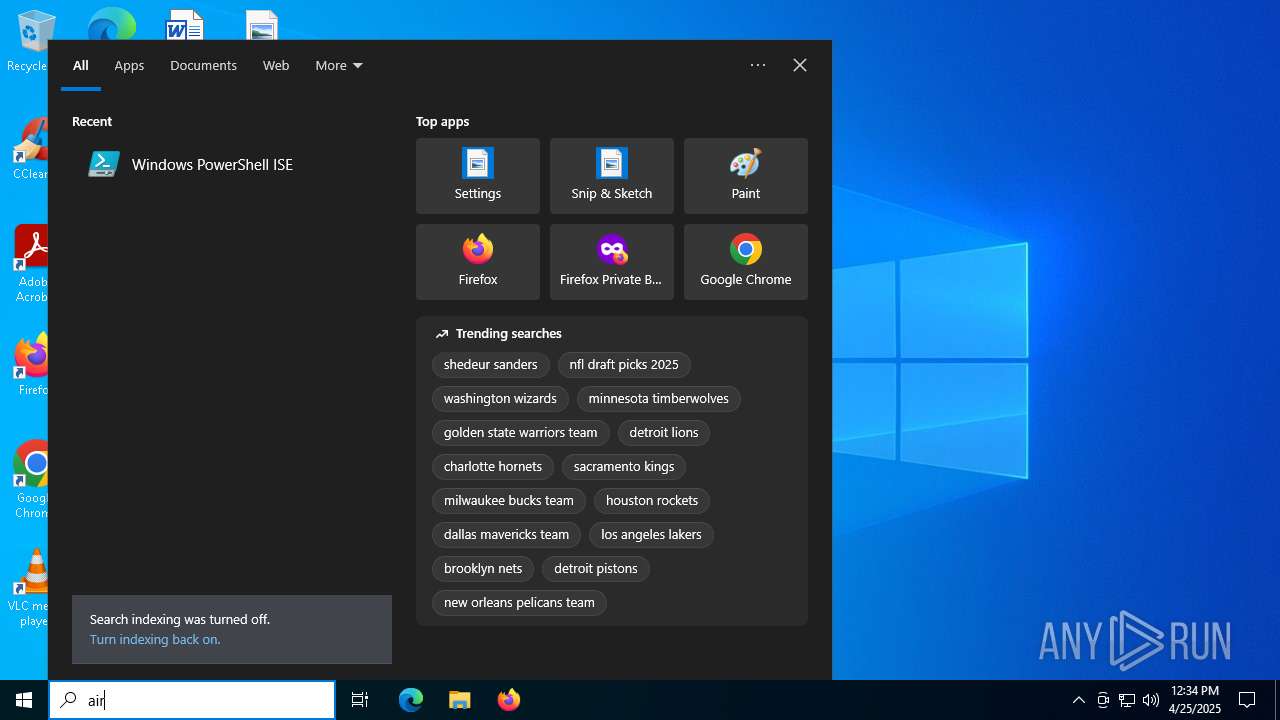
Task: Search trending 'golden state warriors team'
Action: (521, 433)
